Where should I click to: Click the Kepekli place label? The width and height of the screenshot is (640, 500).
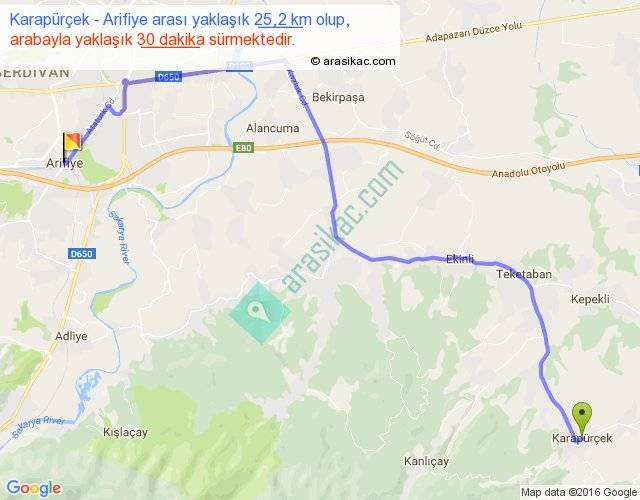[590, 299]
